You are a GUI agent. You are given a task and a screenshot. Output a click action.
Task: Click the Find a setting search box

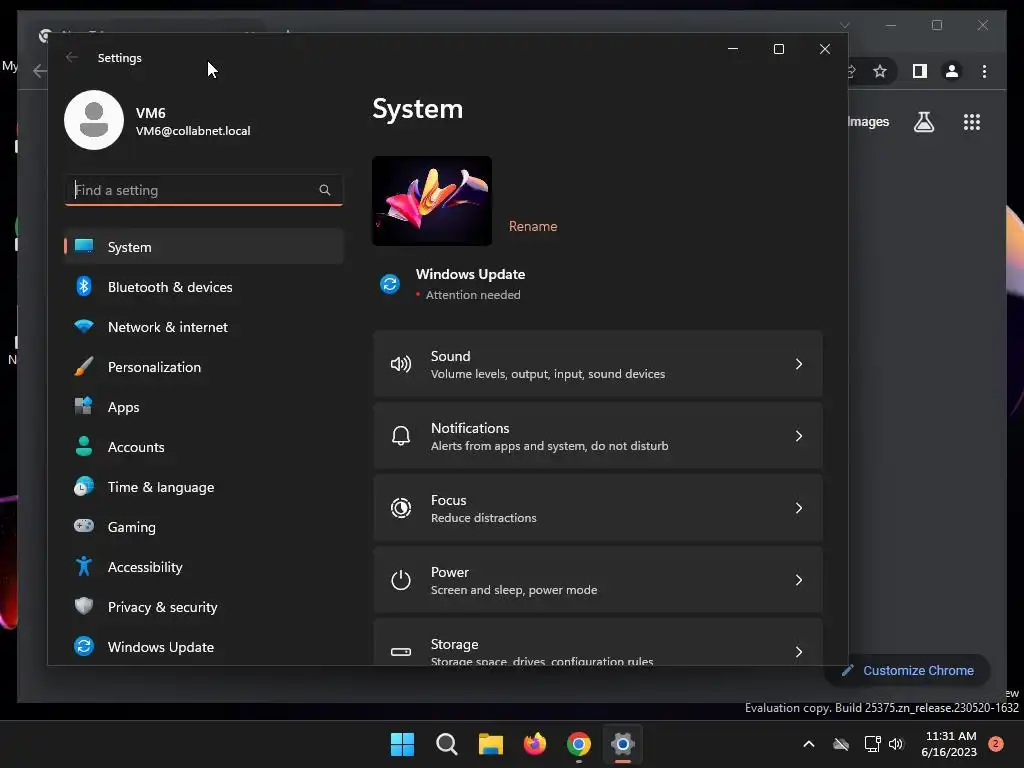[x=204, y=190]
